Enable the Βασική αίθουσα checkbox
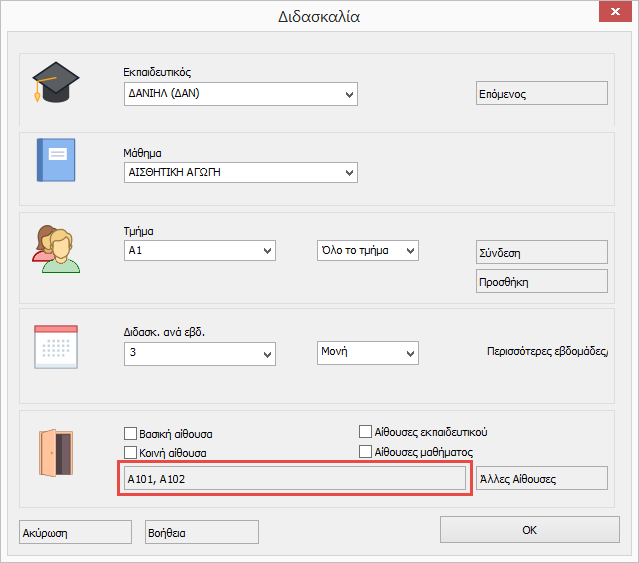 pyautogui.click(x=130, y=434)
